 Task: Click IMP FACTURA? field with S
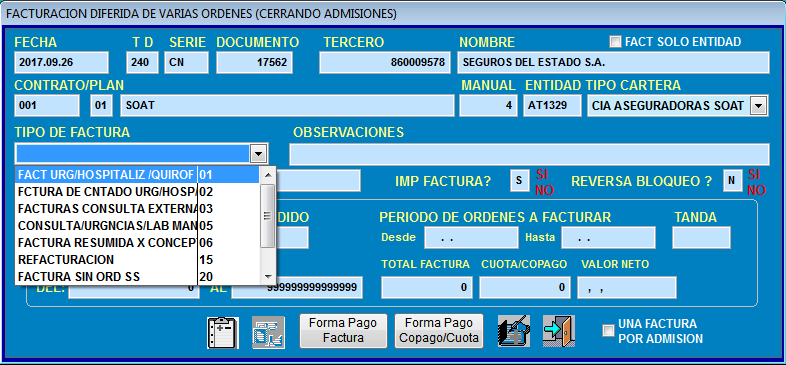coord(520,180)
